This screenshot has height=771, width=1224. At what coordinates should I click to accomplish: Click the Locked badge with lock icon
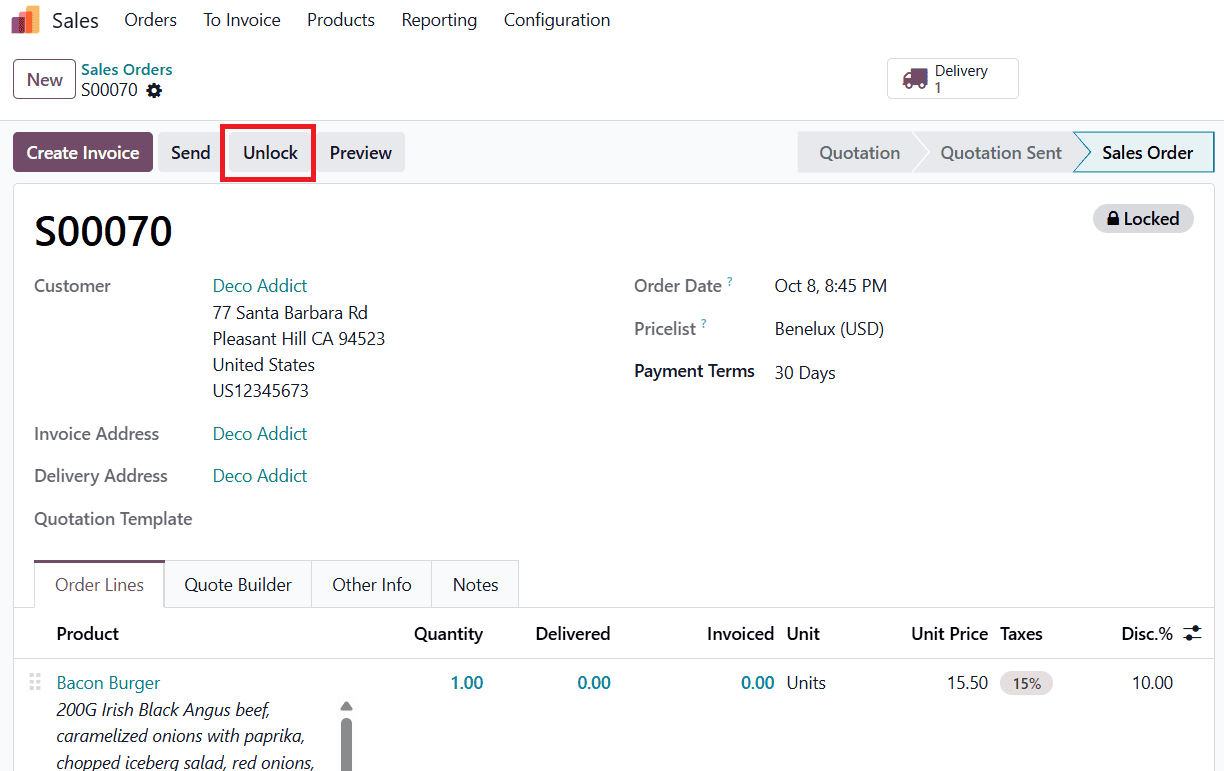[1142, 219]
